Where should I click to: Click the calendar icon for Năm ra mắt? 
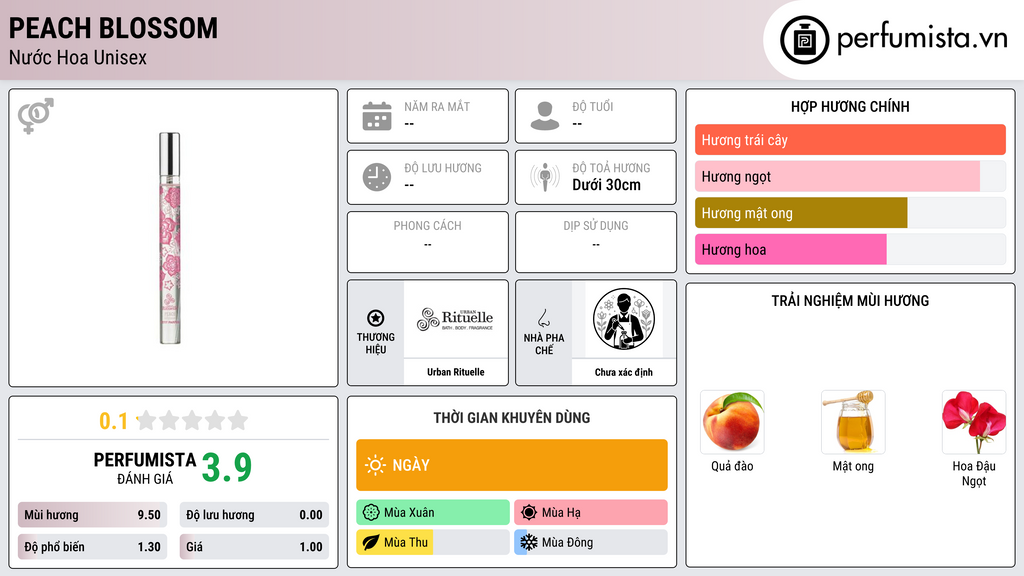pyautogui.click(x=377, y=116)
